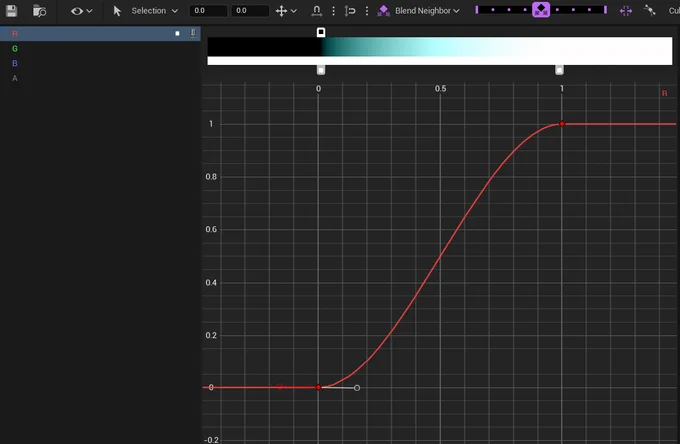680x444 pixels.
Task: Open the Blend Neighbor dropdown
Action: tap(427, 11)
